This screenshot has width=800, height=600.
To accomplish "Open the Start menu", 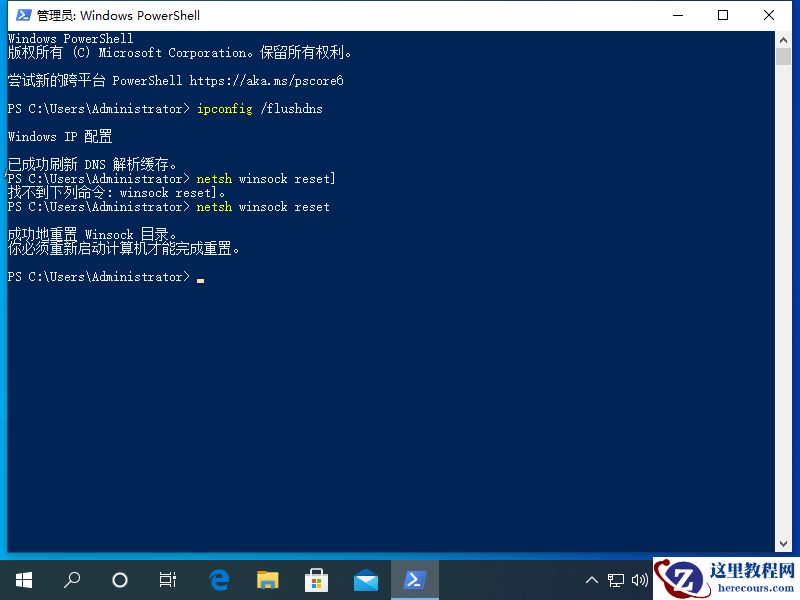I will [x=24, y=580].
